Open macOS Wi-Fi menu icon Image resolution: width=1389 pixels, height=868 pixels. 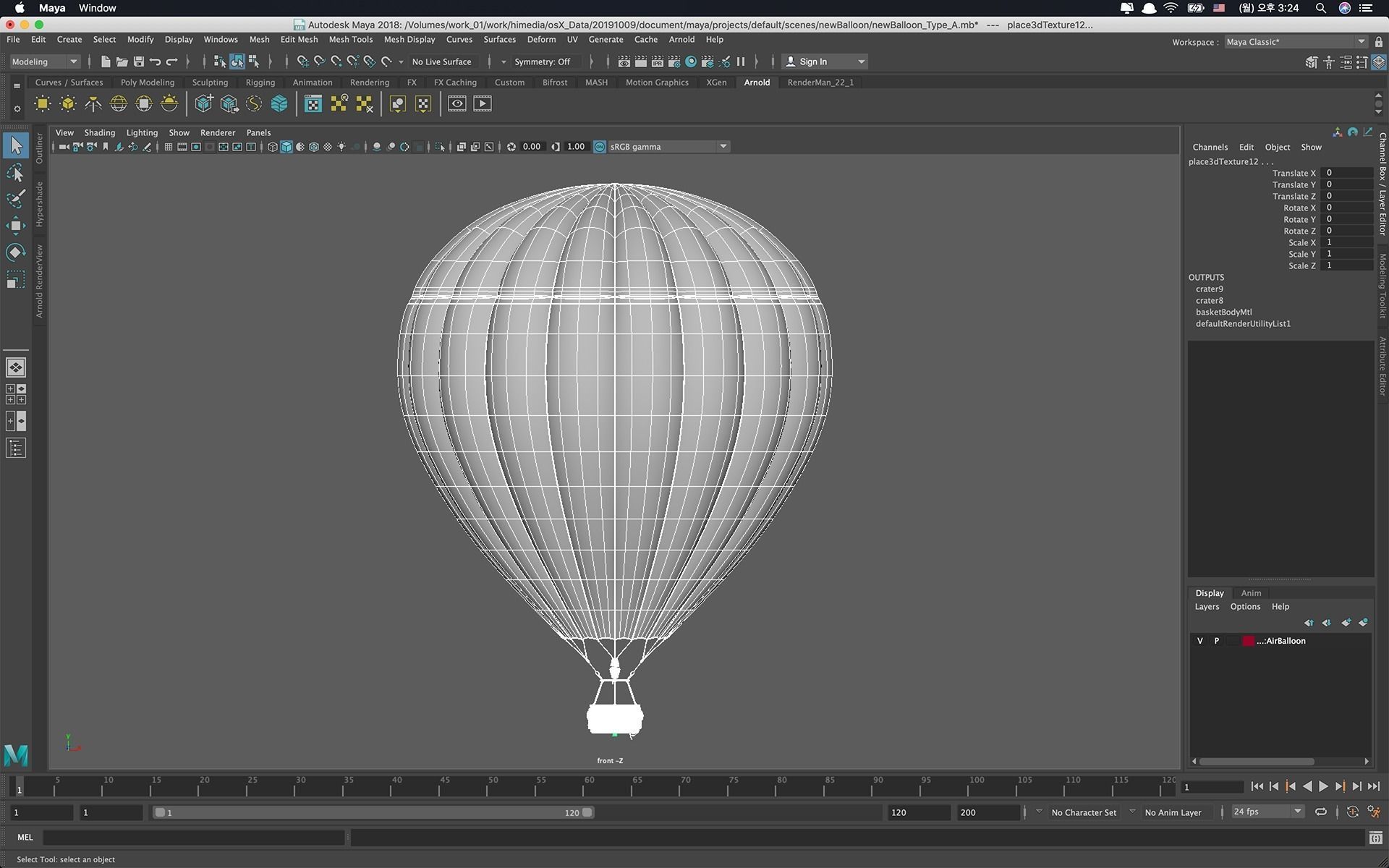[x=1171, y=8]
